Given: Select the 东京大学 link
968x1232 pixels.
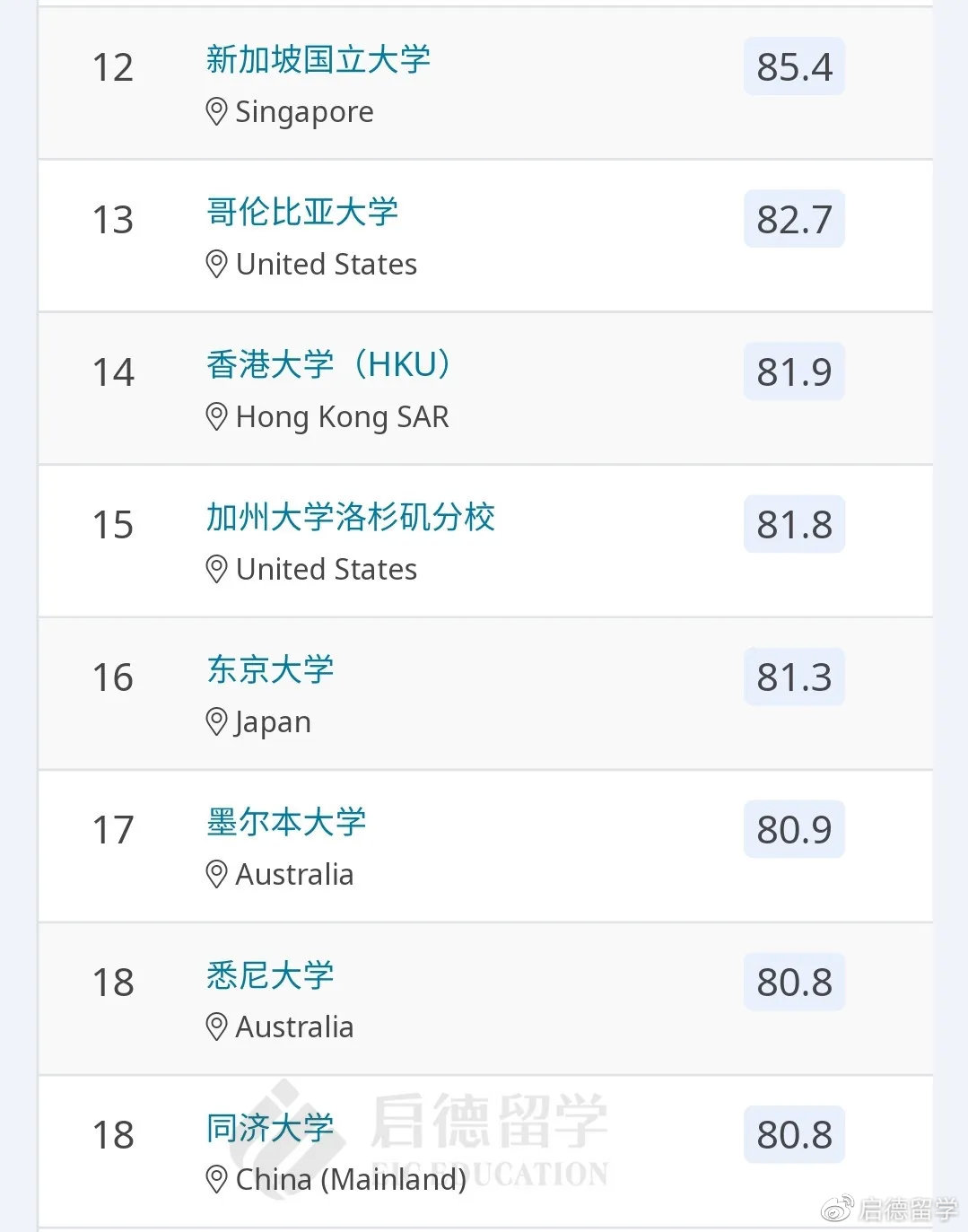Looking at the screenshot, I should click(270, 670).
